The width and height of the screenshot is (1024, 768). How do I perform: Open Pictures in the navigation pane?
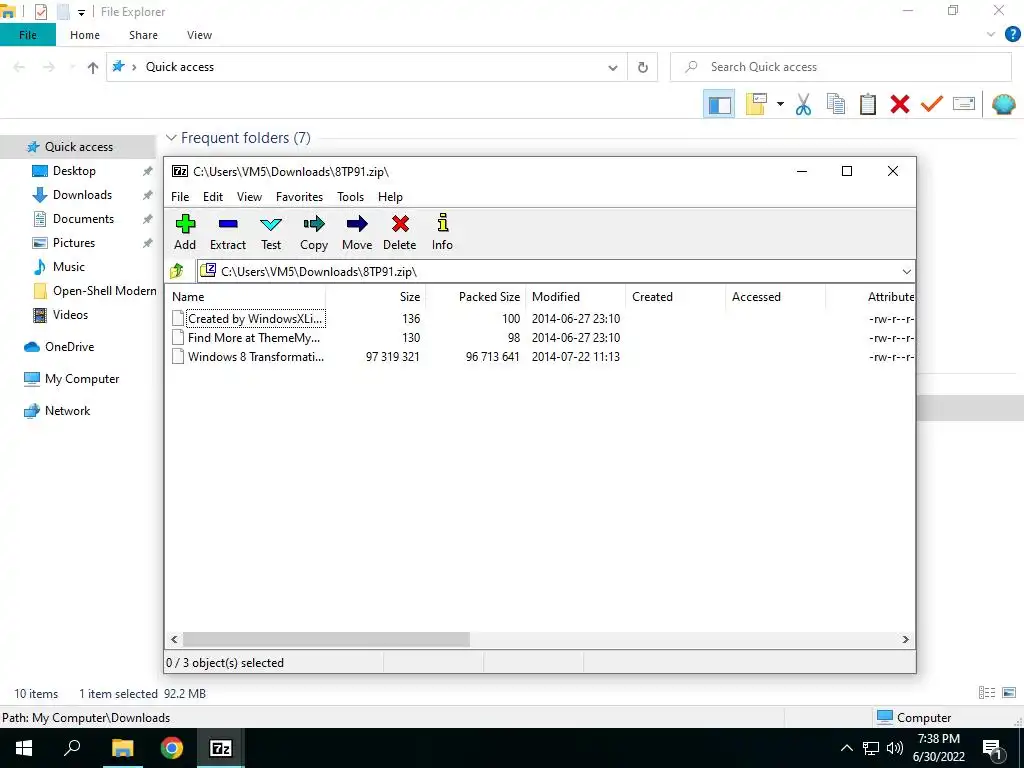click(74, 243)
